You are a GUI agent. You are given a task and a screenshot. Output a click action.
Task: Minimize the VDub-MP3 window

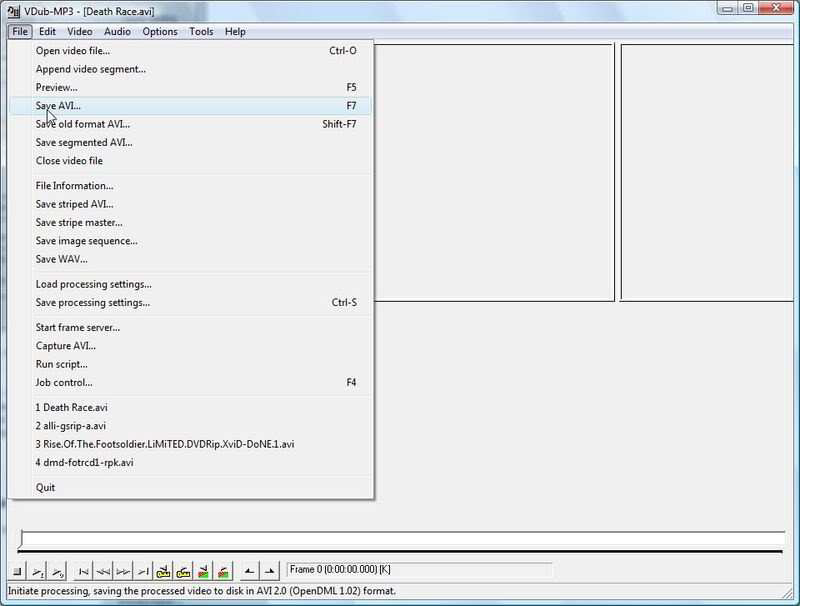point(727,8)
